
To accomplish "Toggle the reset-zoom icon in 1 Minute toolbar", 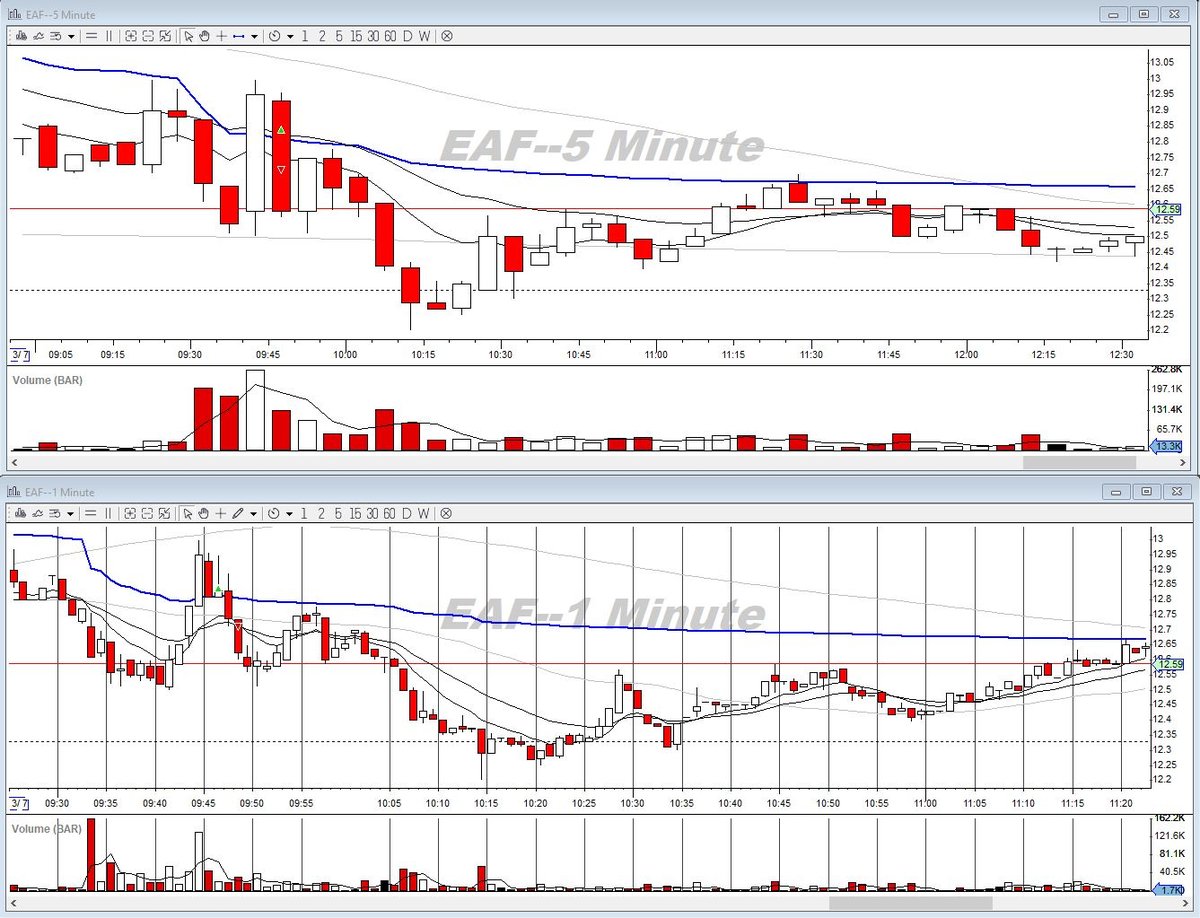I will point(164,513).
